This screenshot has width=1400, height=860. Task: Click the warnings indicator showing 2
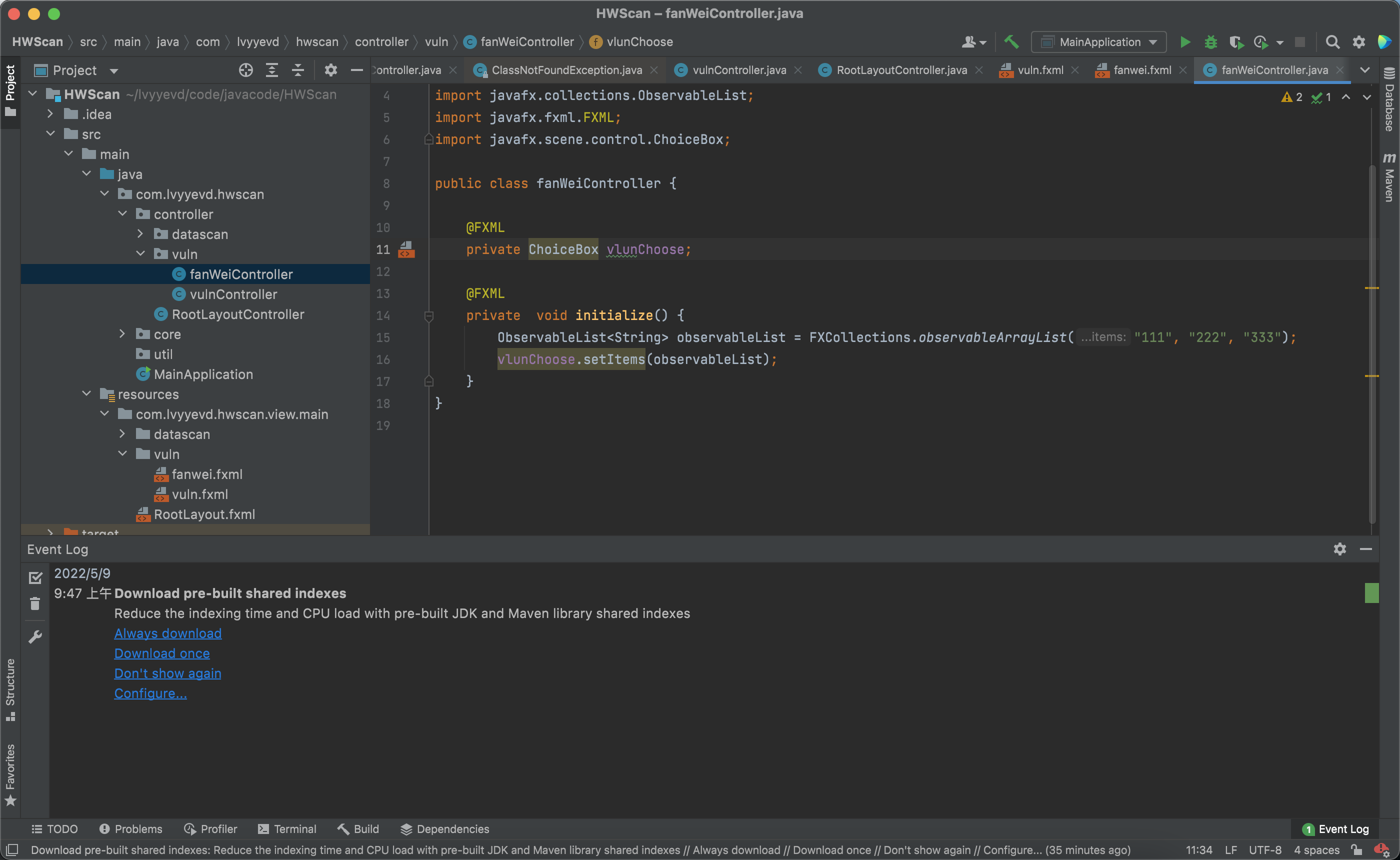(1291, 97)
